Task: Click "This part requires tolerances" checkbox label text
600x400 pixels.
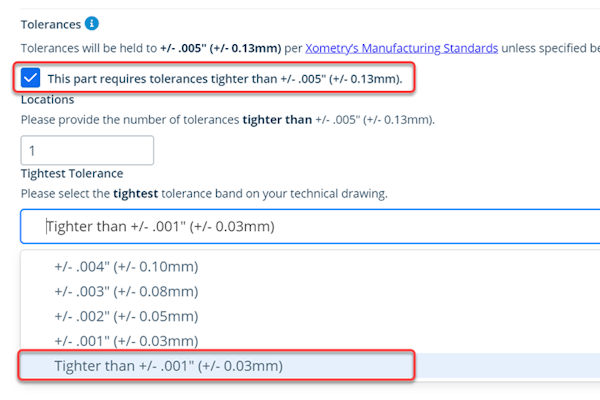Action: click(x=225, y=78)
